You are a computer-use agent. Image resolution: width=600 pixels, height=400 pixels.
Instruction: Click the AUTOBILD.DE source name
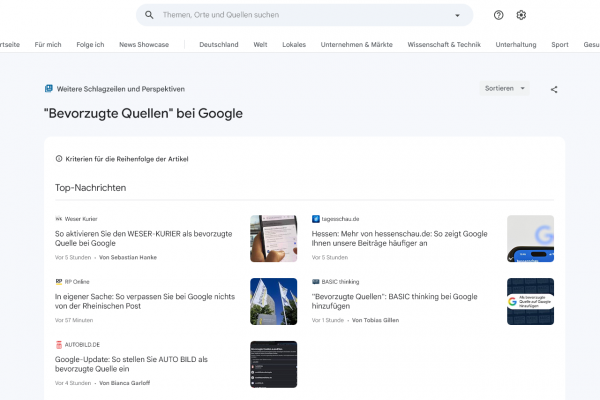(x=82, y=344)
